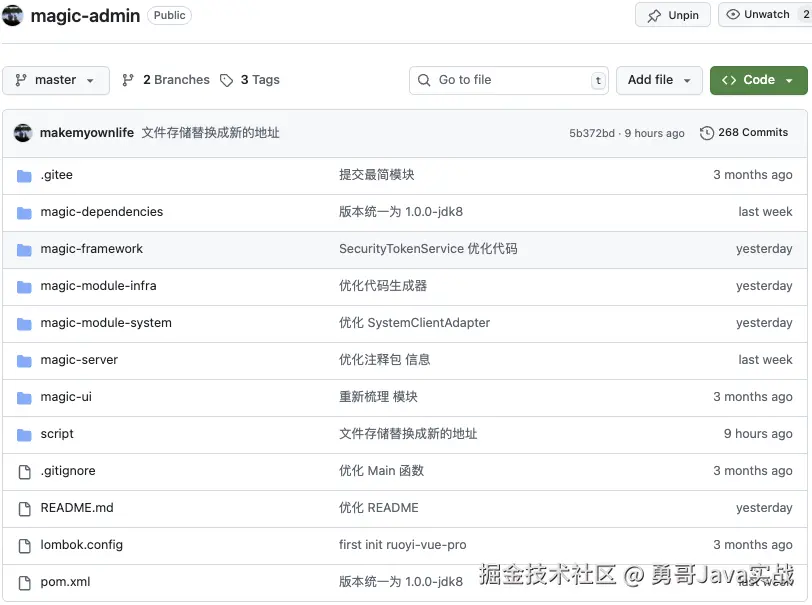The height and width of the screenshot is (605, 812).
Task: Click the pom.xml file icon
Action: click(x=24, y=583)
